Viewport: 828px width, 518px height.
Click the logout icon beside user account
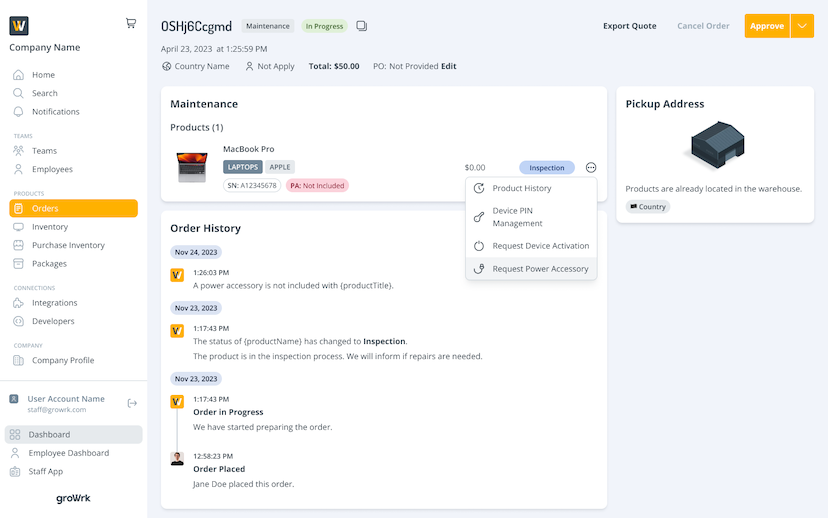point(132,403)
